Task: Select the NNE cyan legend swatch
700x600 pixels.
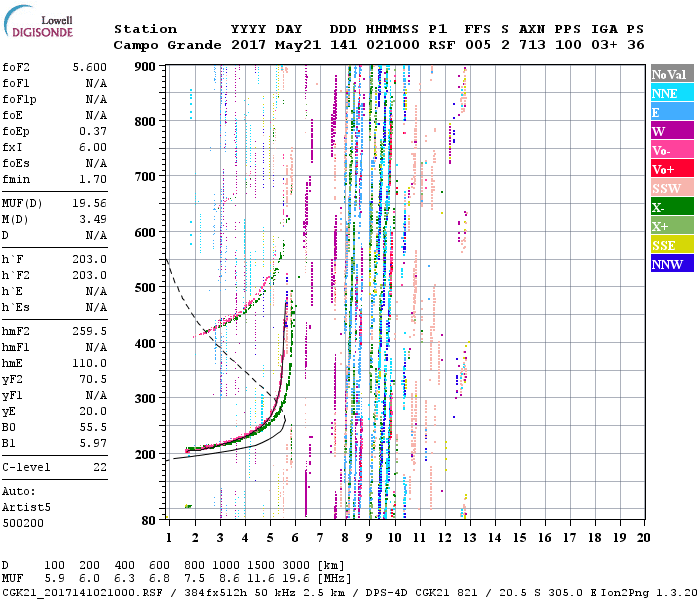Action: click(672, 93)
